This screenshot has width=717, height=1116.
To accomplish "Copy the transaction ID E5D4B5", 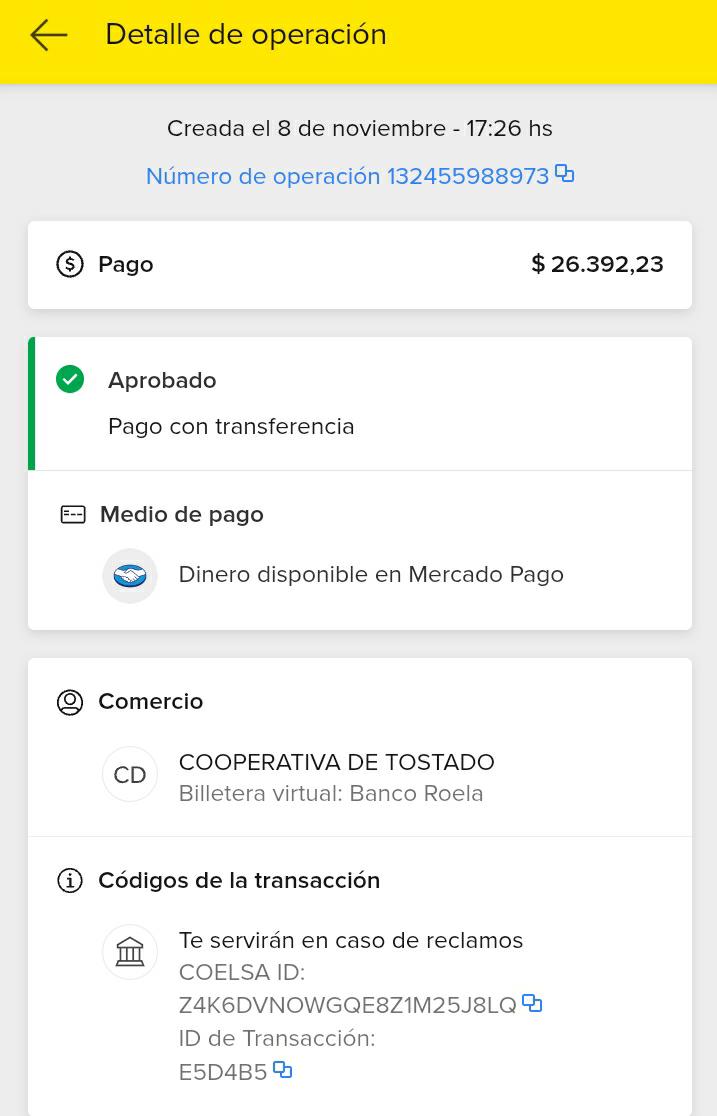I will pos(283,1070).
